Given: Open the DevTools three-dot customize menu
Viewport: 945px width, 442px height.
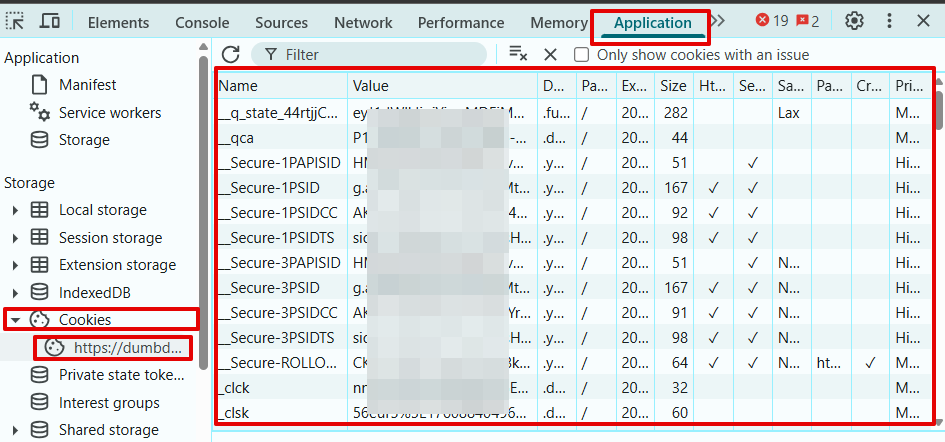Looking at the screenshot, I should pyautogui.click(x=889, y=21).
